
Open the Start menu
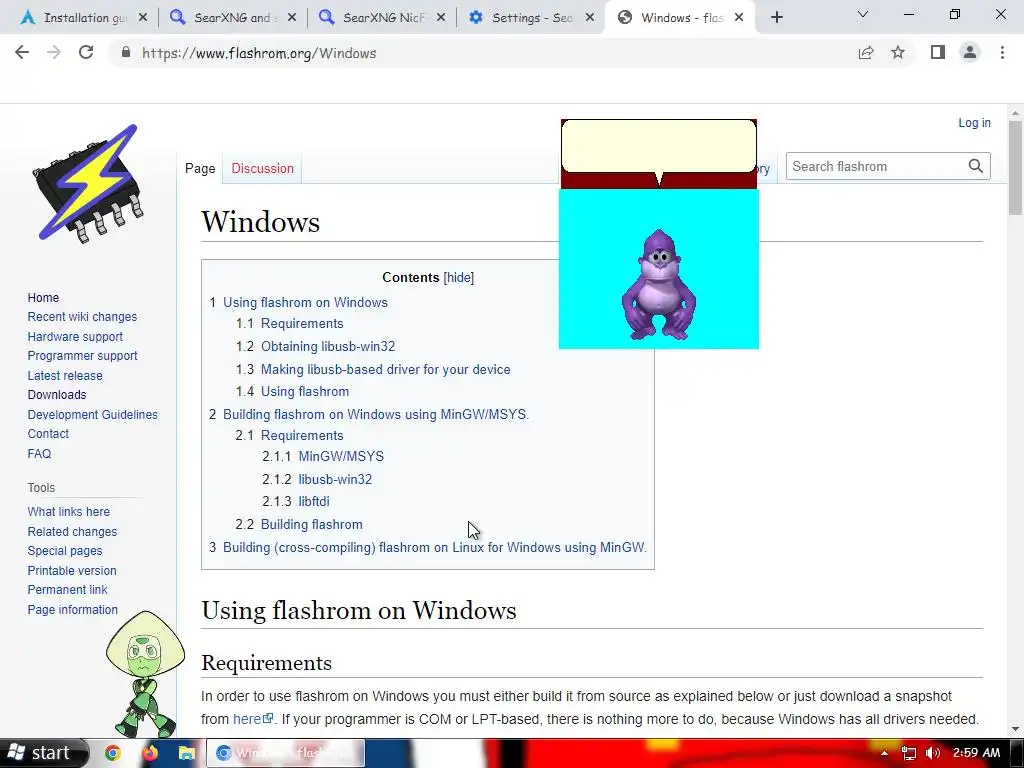[43, 753]
